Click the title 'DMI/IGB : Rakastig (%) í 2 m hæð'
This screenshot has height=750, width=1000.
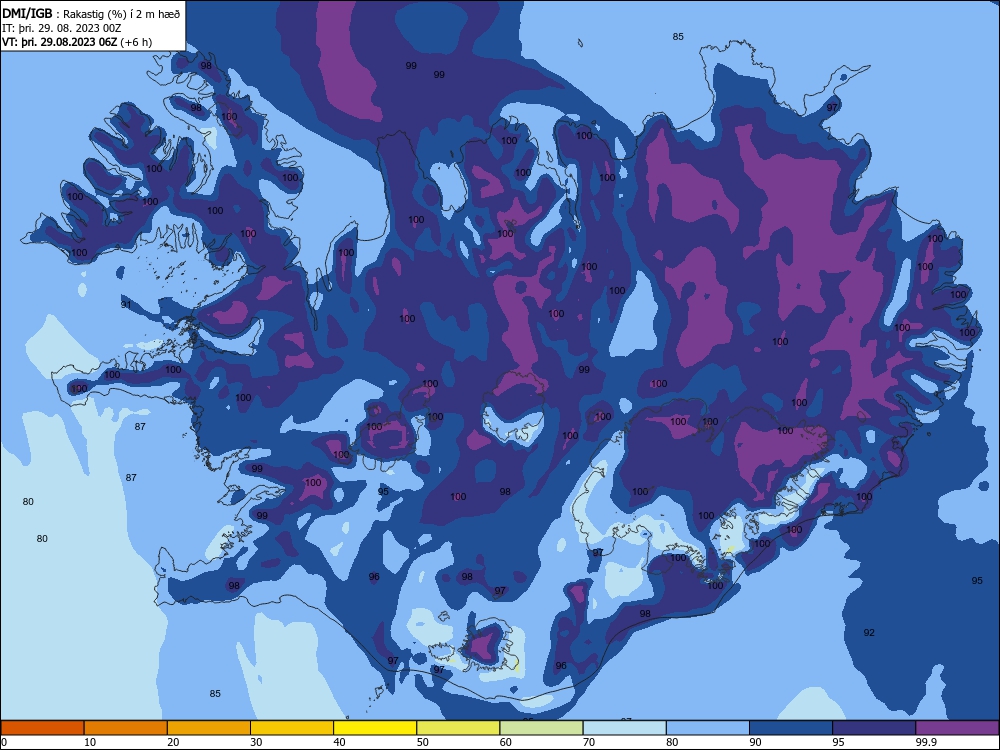pos(91,14)
